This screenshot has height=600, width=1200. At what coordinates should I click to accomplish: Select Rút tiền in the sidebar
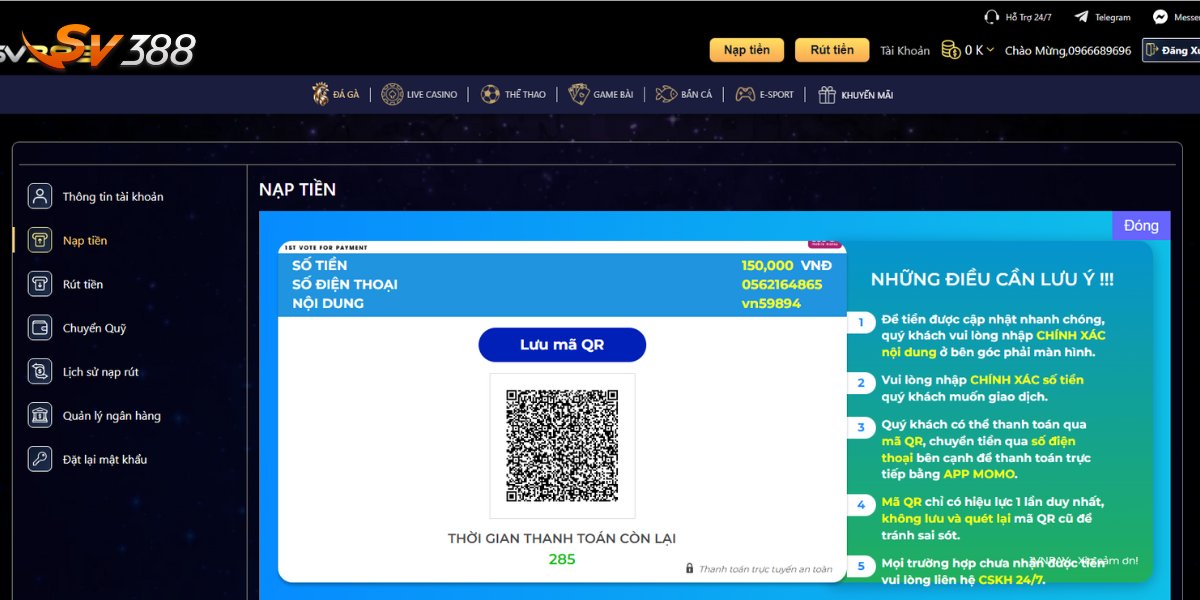(x=83, y=284)
